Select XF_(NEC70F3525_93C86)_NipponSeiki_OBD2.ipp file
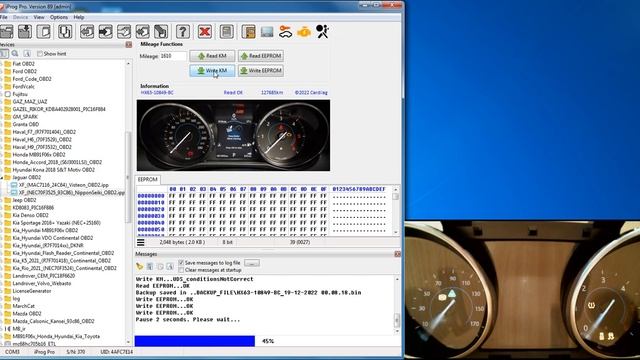The width and height of the screenshot is (640, 360). coord(72,192)
